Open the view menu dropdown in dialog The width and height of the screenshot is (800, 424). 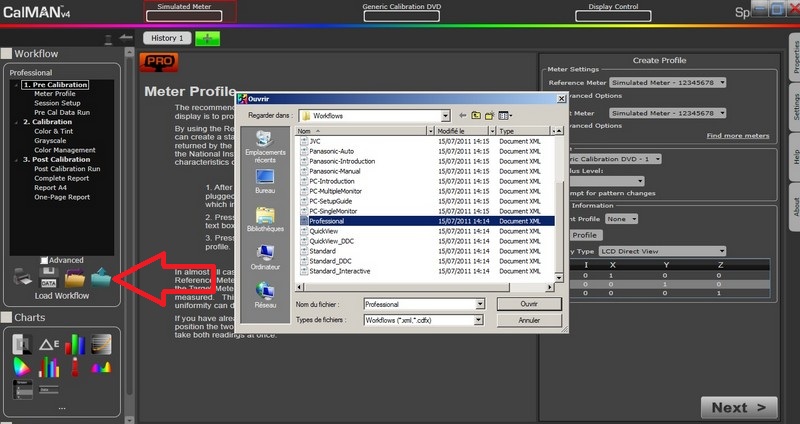coord(505,116)
